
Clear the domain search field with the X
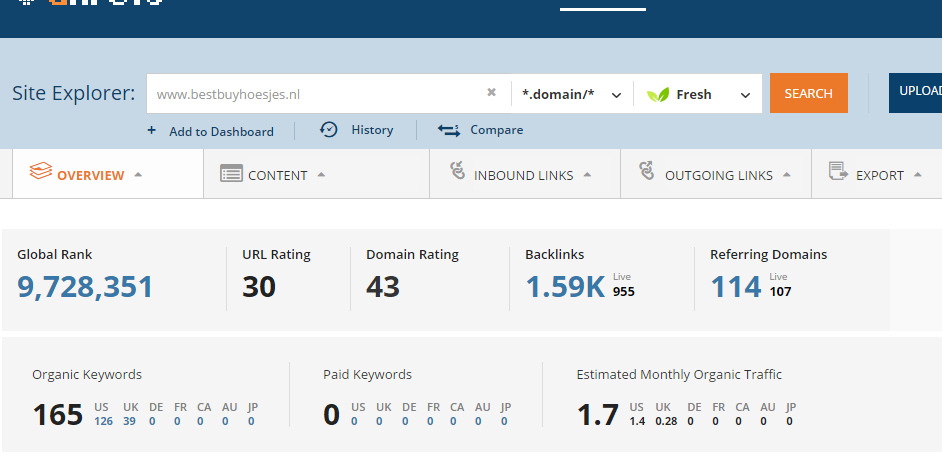(491, 92)
